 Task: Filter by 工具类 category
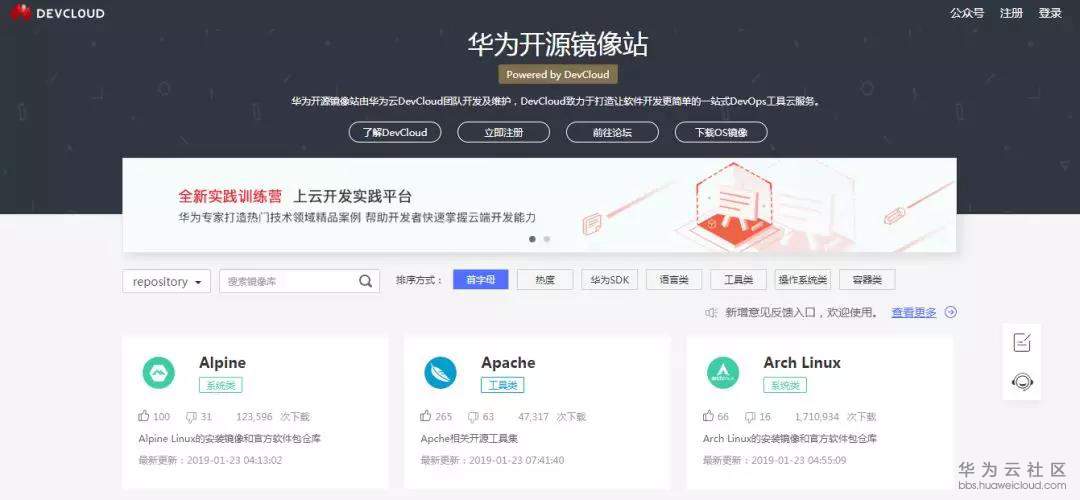point(738,280)
